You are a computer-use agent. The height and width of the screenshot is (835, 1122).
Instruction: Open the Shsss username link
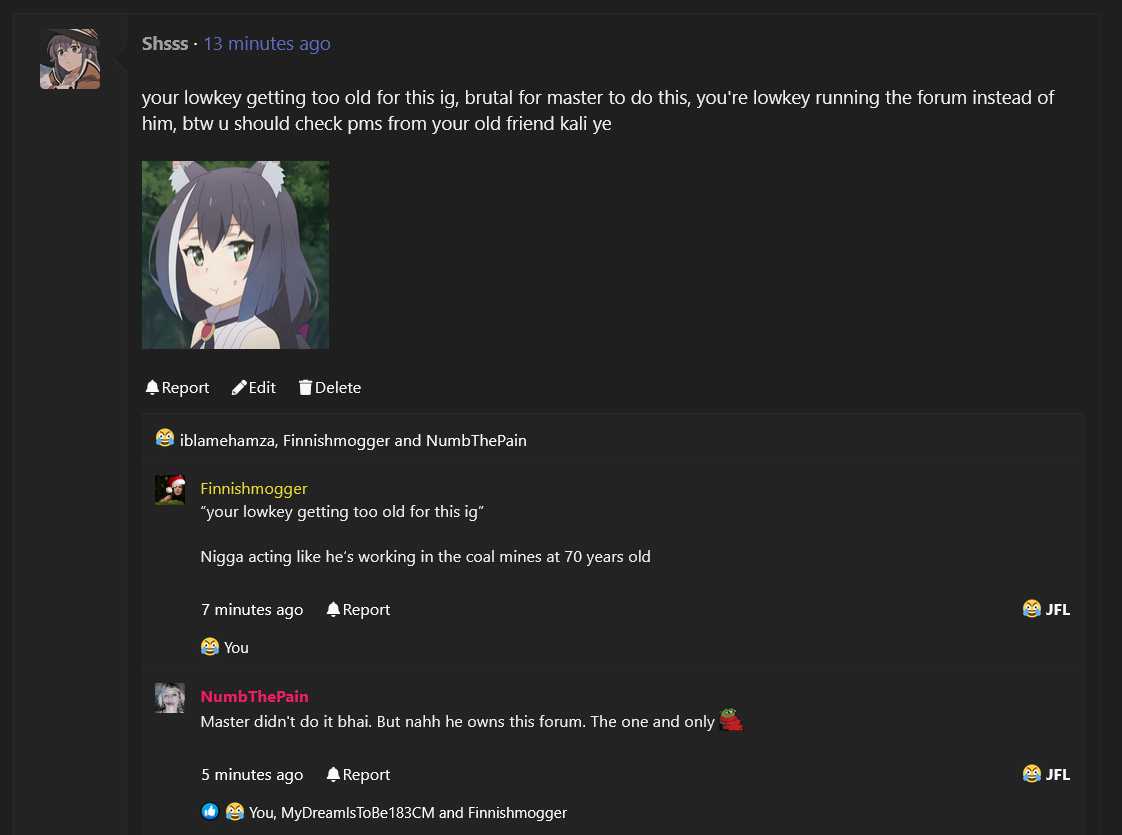[165, 44]
